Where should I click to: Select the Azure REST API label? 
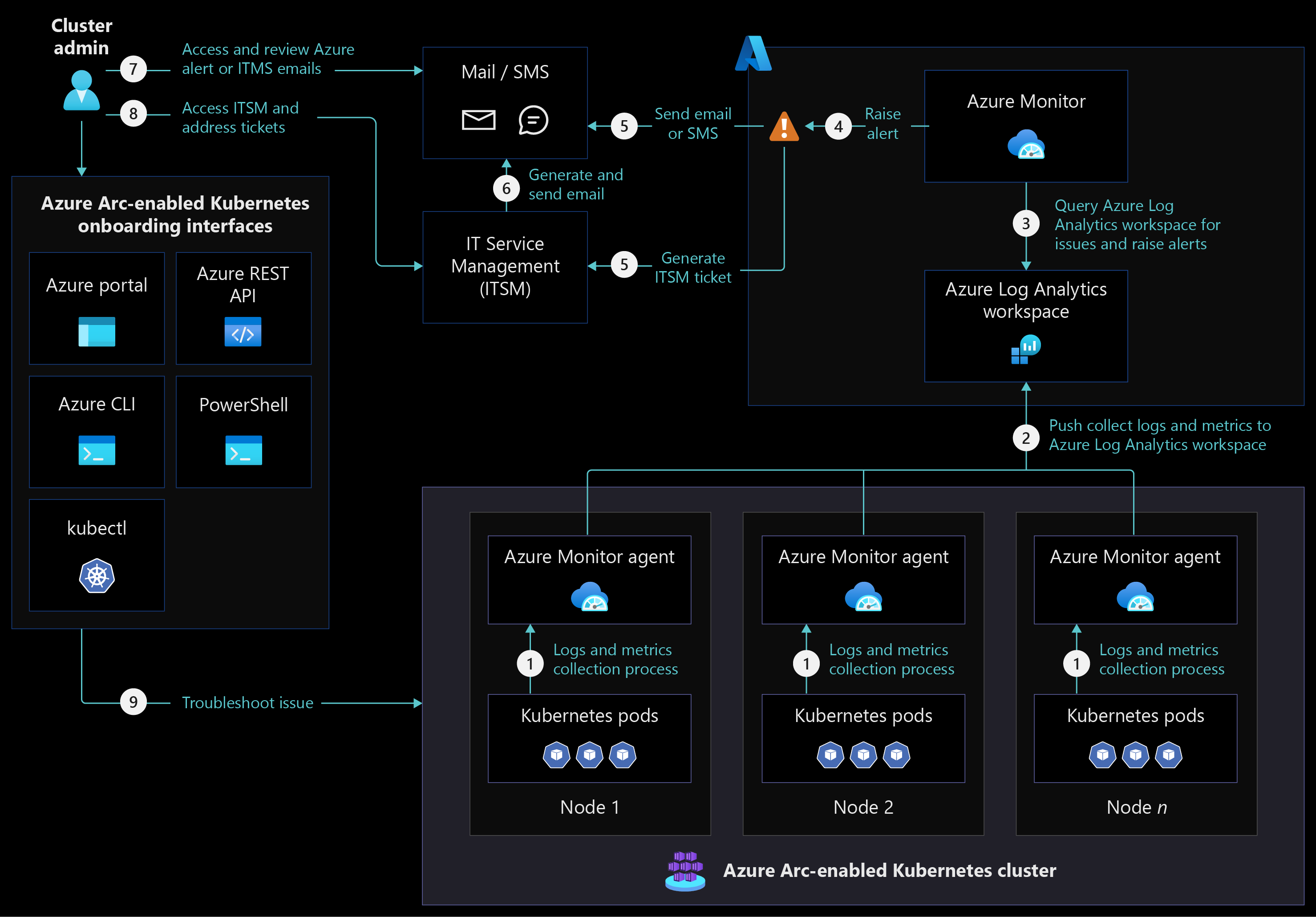[243, 285]
